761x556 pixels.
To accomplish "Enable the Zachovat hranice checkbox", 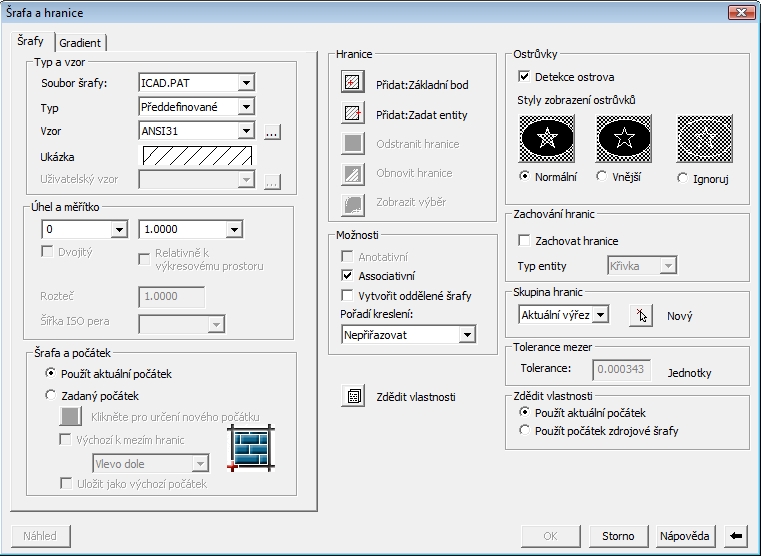I will click(524, 241).
